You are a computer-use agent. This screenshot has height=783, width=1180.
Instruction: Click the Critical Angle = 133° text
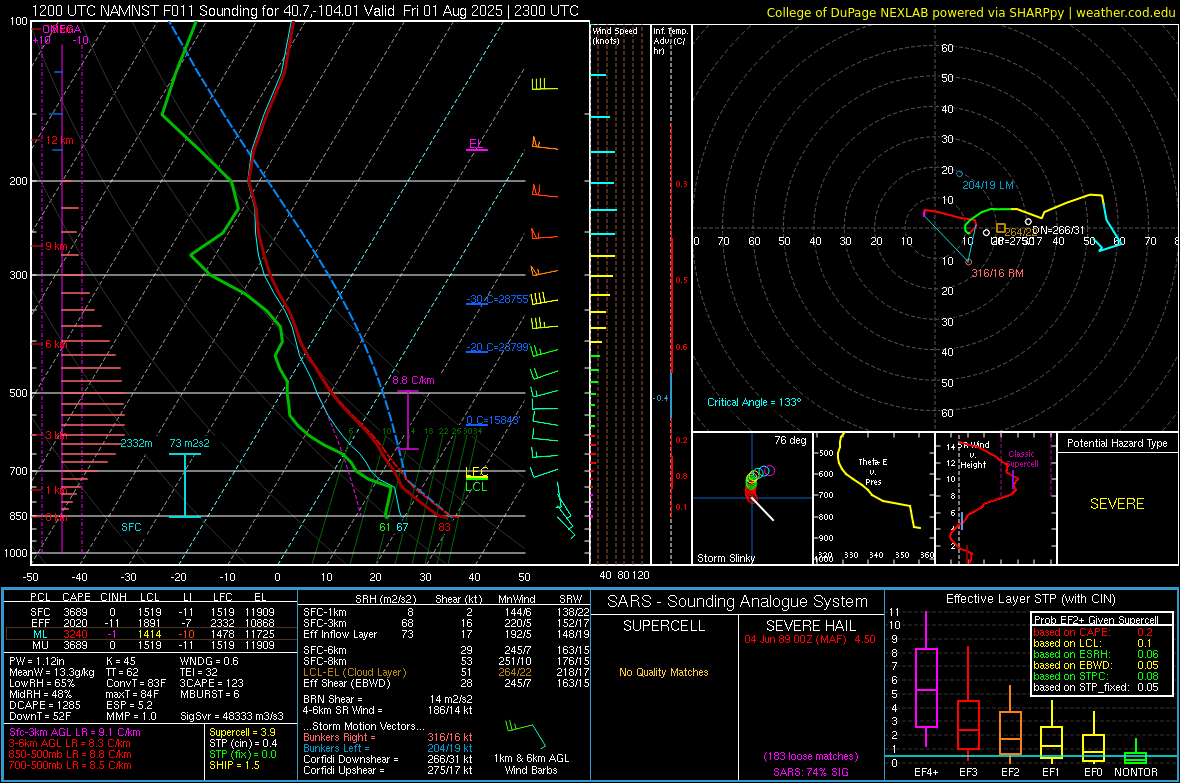click(x=754, y=402)
